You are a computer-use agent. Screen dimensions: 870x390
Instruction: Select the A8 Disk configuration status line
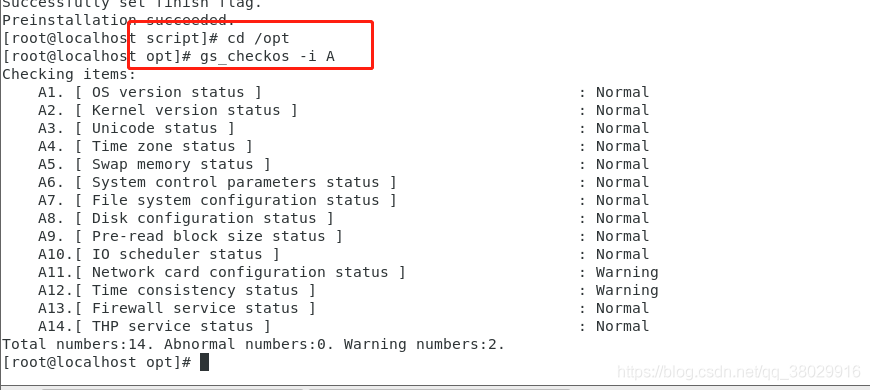tap(343, 218)
